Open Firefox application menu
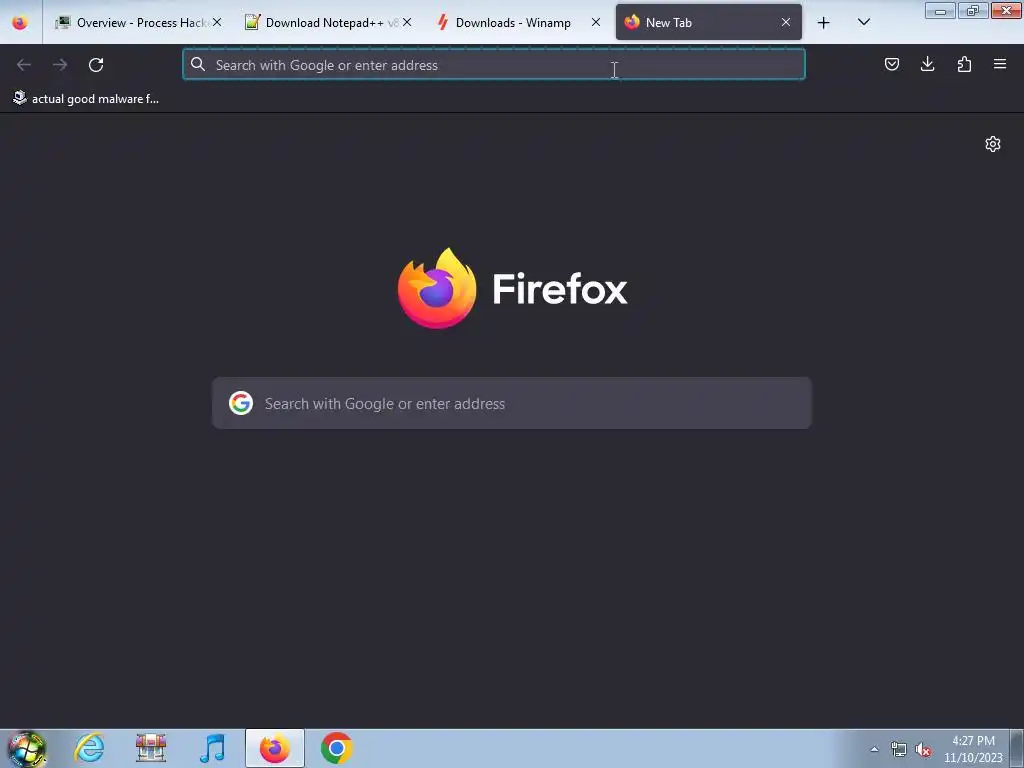 point(999,64)
